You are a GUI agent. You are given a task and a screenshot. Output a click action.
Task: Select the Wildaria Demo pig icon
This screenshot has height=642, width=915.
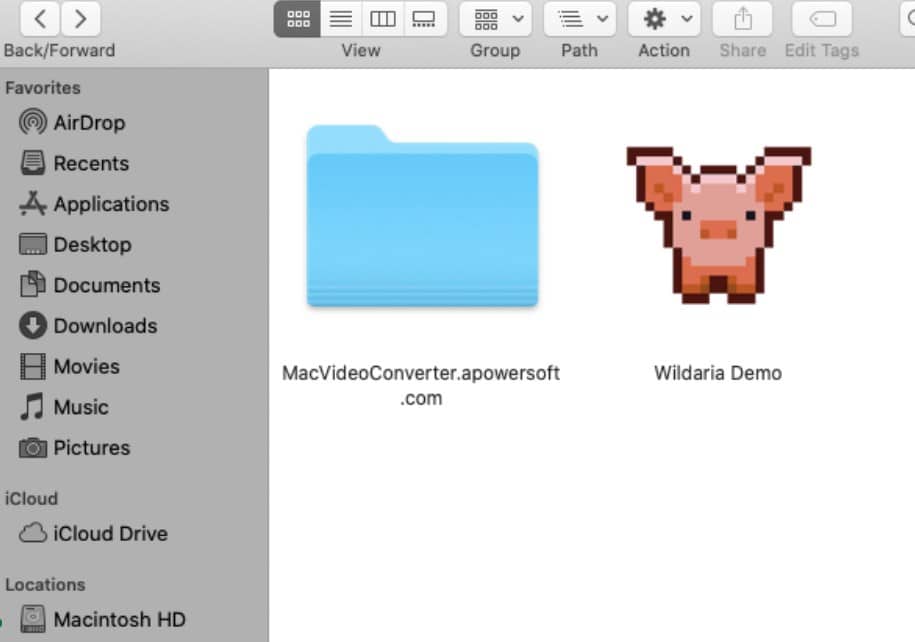coord(718,225)
